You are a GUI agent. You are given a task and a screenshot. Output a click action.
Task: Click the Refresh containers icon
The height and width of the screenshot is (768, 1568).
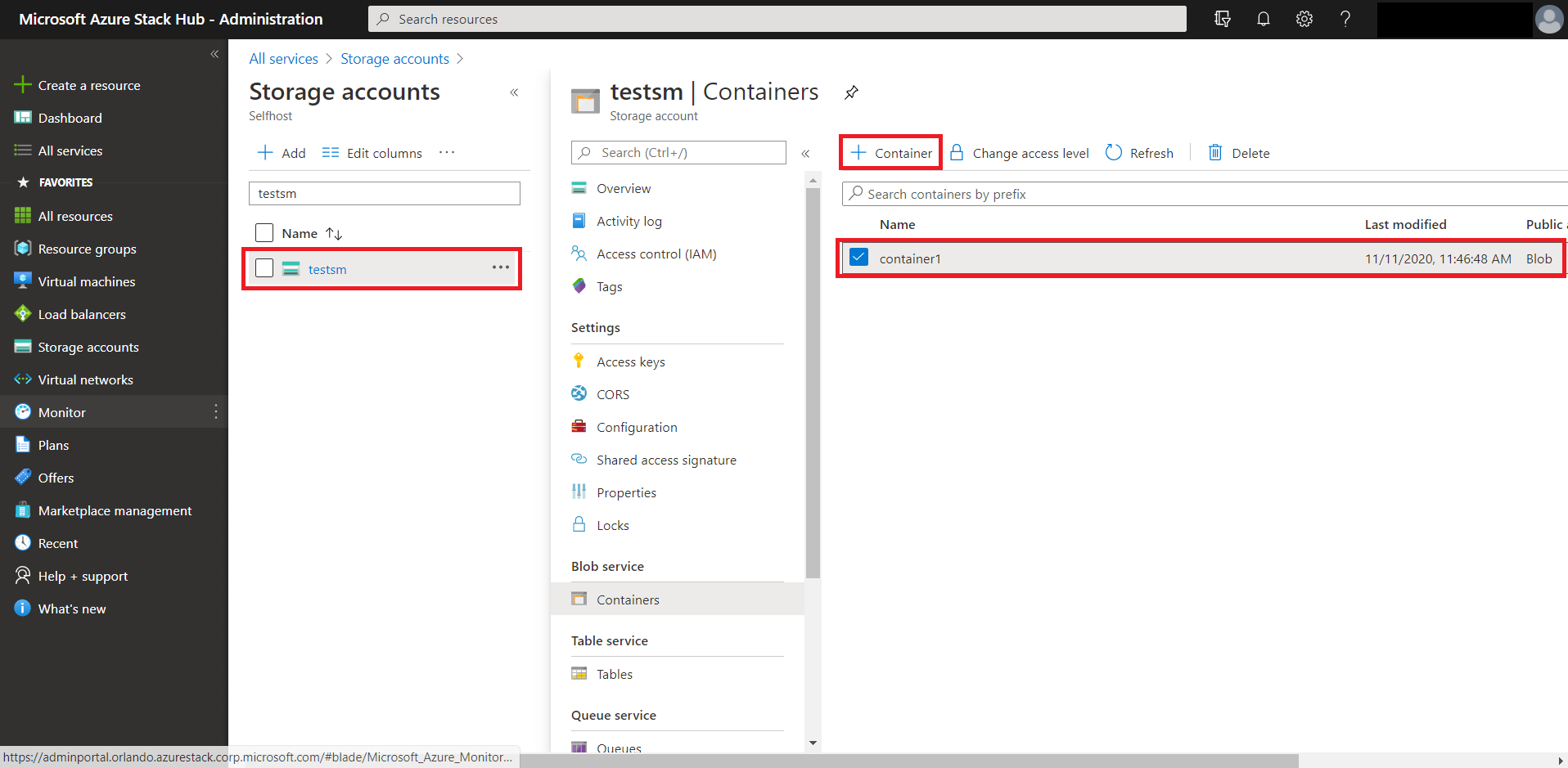(x=1139, y=153)
